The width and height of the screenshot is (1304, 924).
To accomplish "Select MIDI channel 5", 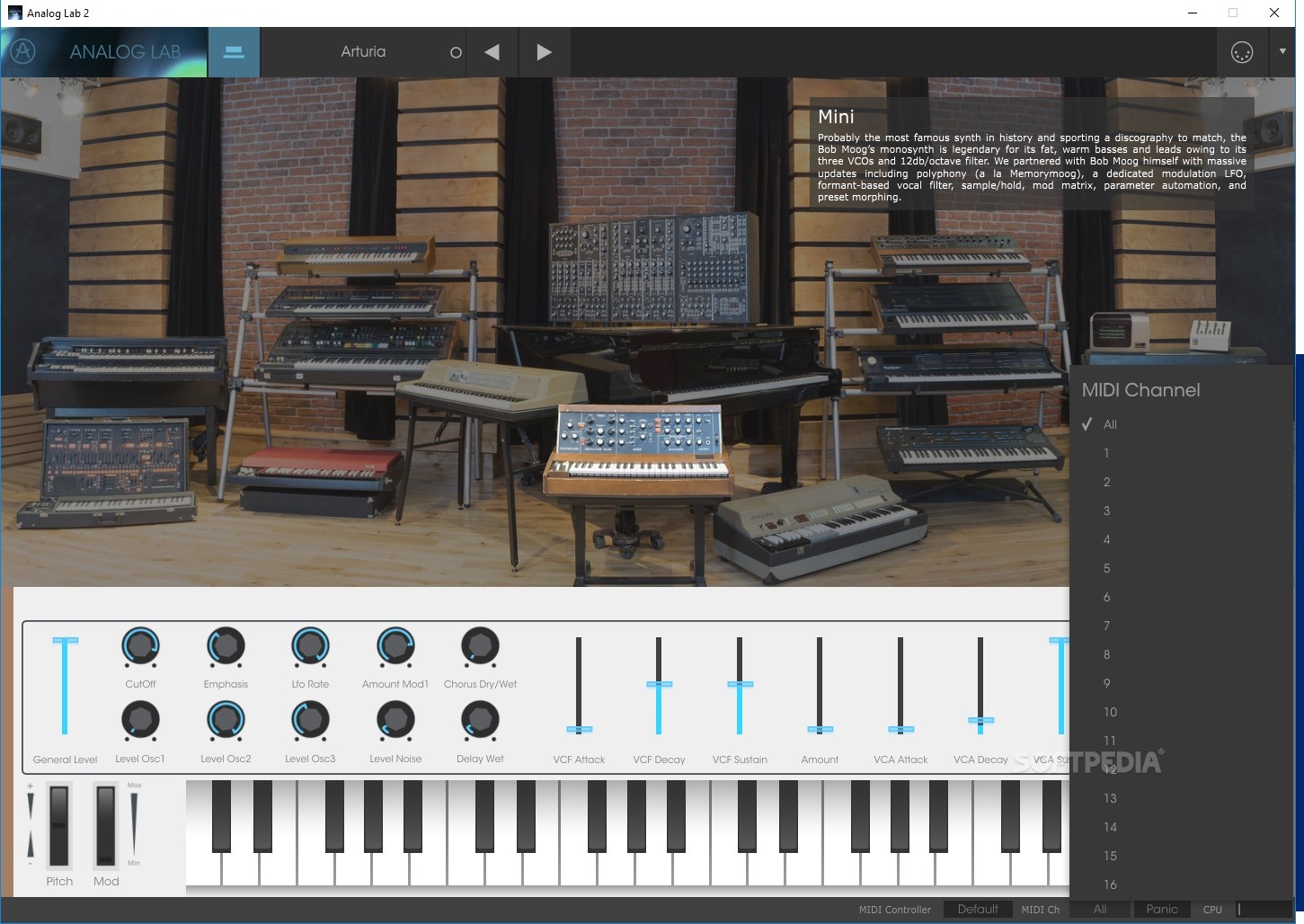I will pos(1182,568).
